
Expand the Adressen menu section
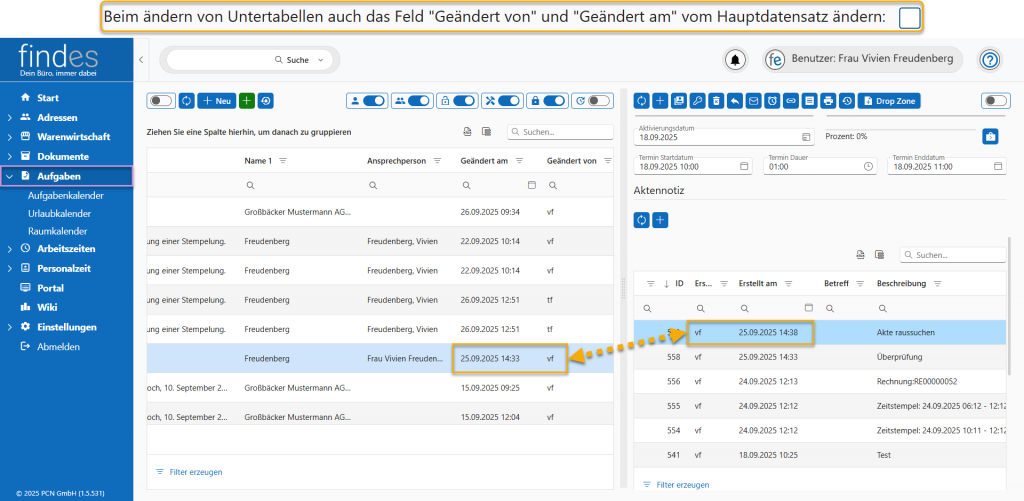click(9, 117)
